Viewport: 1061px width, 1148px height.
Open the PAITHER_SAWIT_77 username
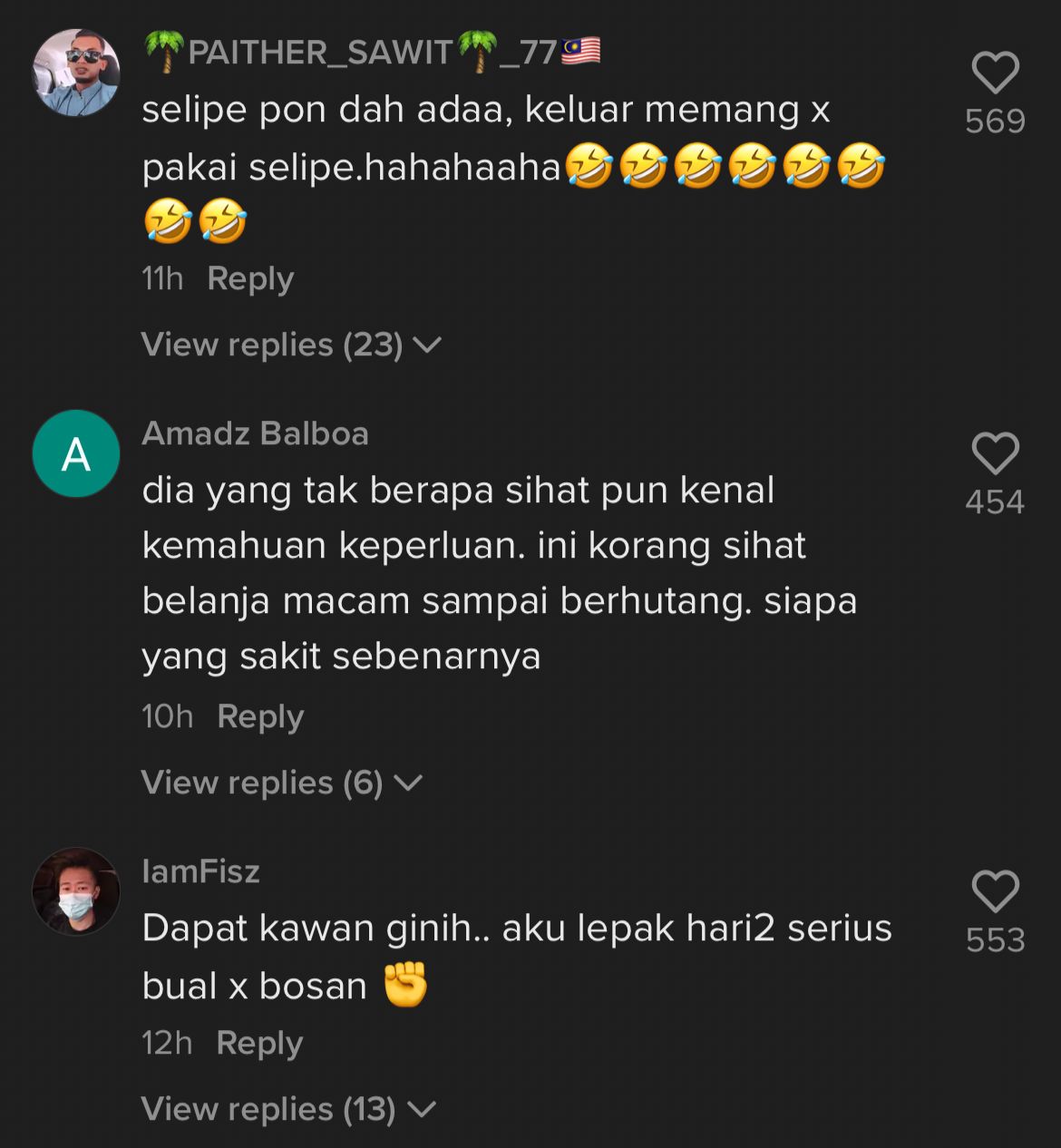pos(372,52)
